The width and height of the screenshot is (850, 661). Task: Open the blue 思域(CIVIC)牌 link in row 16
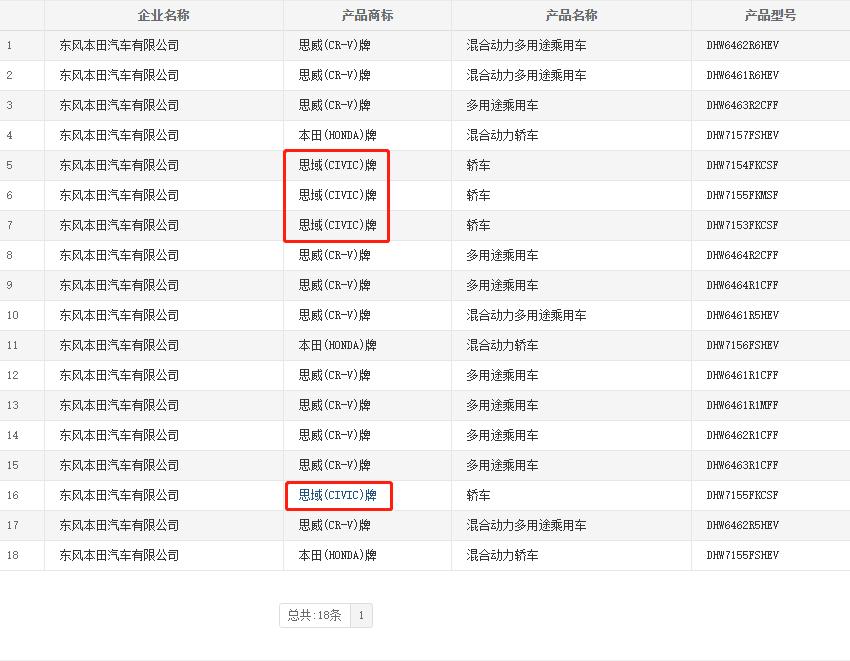point(338,495)
